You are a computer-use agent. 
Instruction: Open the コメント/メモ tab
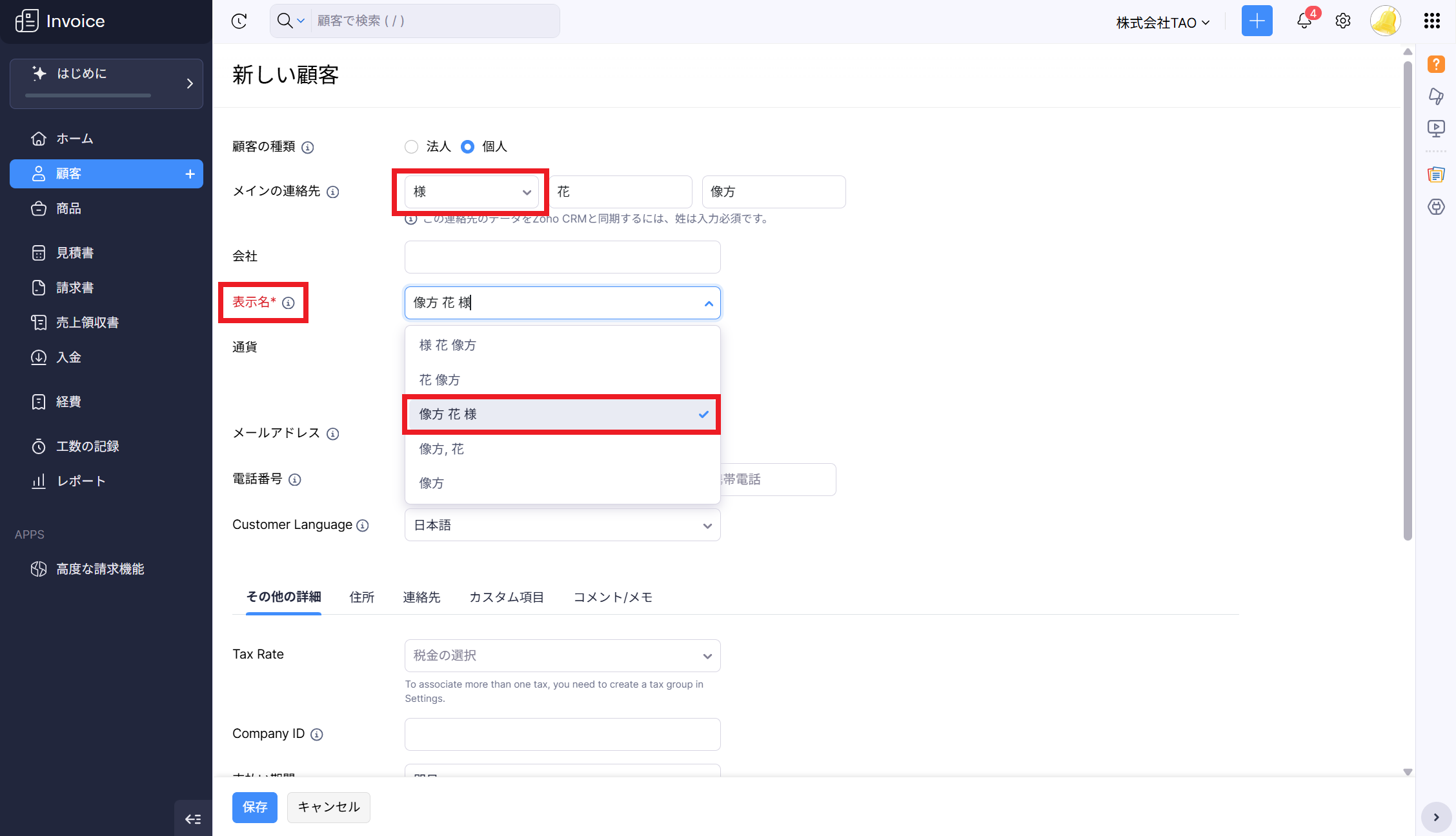[612, 597]
